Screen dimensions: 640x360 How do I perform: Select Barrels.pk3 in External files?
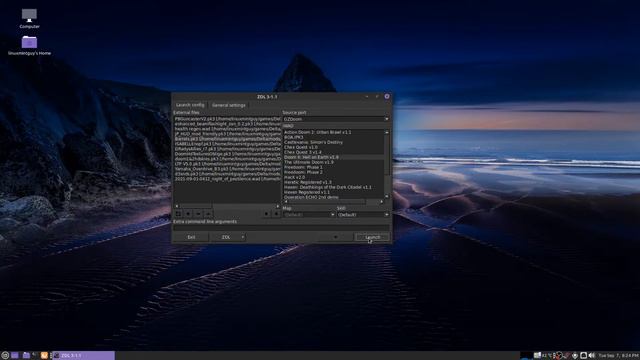click(x=227, y=139)
